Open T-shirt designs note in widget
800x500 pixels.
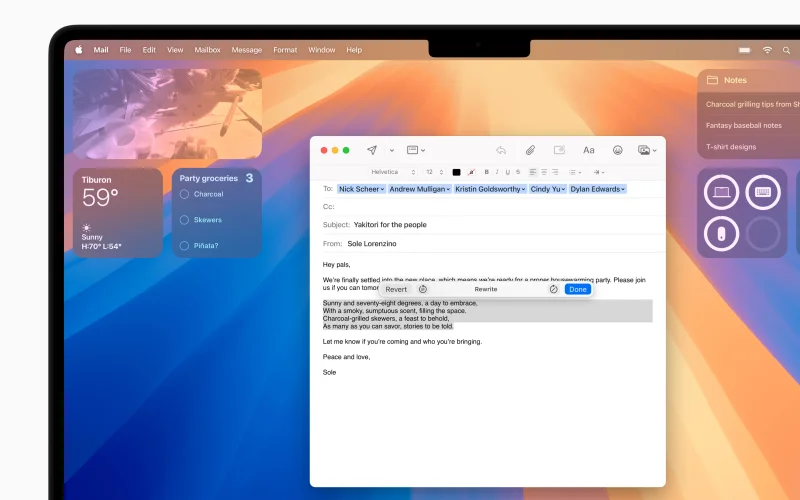(731, 146)
